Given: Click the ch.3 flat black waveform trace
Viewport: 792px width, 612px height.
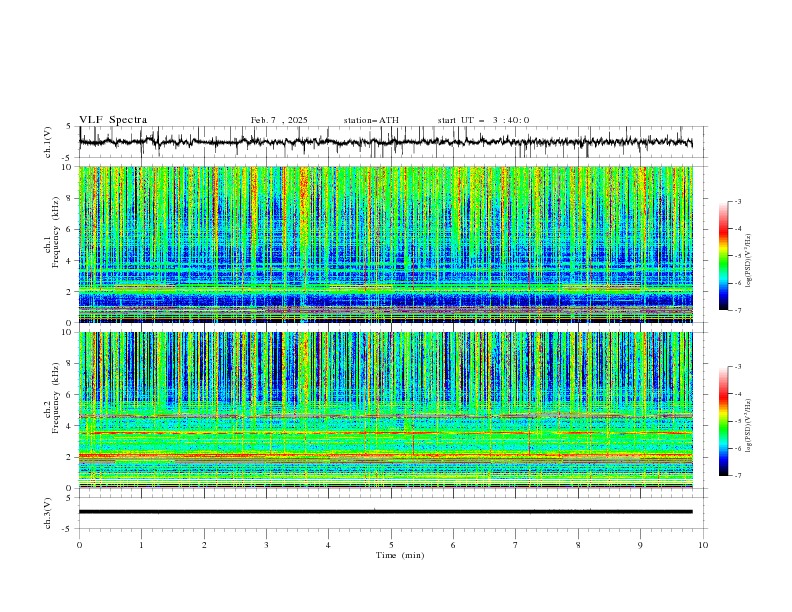Looking at the screenshot, I should [x=386, y=512].
